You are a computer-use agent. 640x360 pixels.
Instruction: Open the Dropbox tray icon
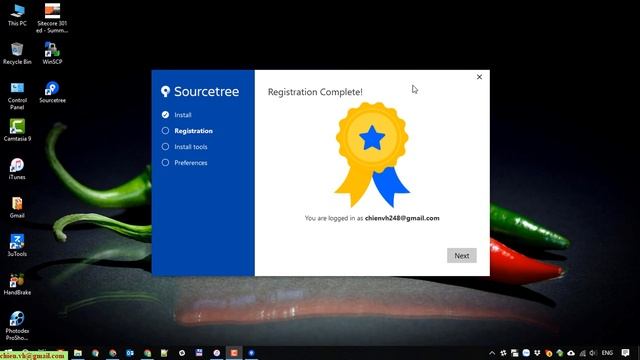coord(537,353)
